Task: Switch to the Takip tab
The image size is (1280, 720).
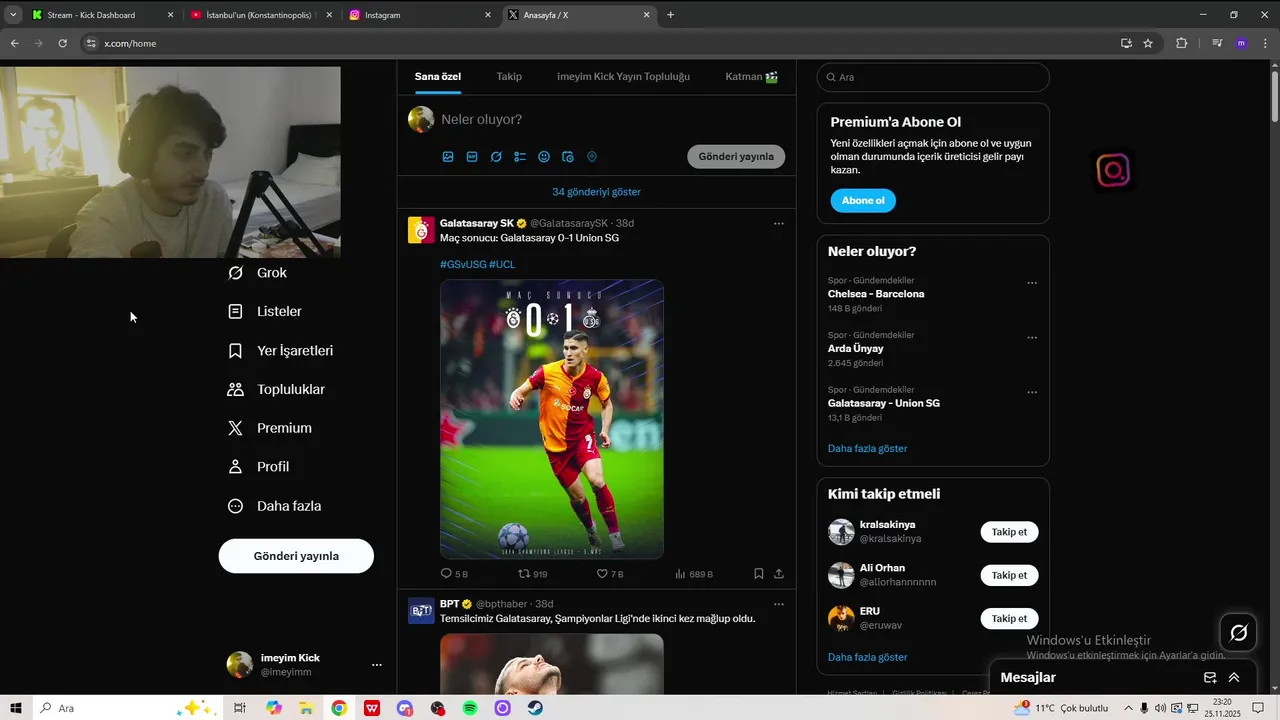Action: point(509,77)
